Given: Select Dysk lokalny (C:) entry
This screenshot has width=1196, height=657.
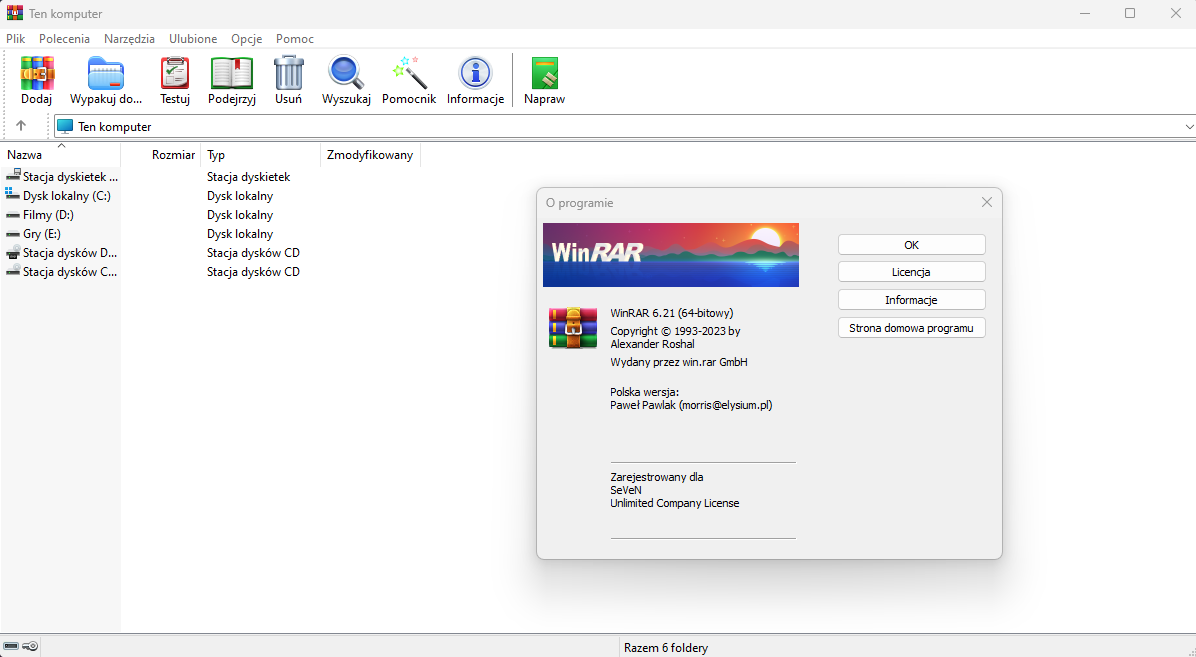Looking at the screenshot, I should [66, 196].
